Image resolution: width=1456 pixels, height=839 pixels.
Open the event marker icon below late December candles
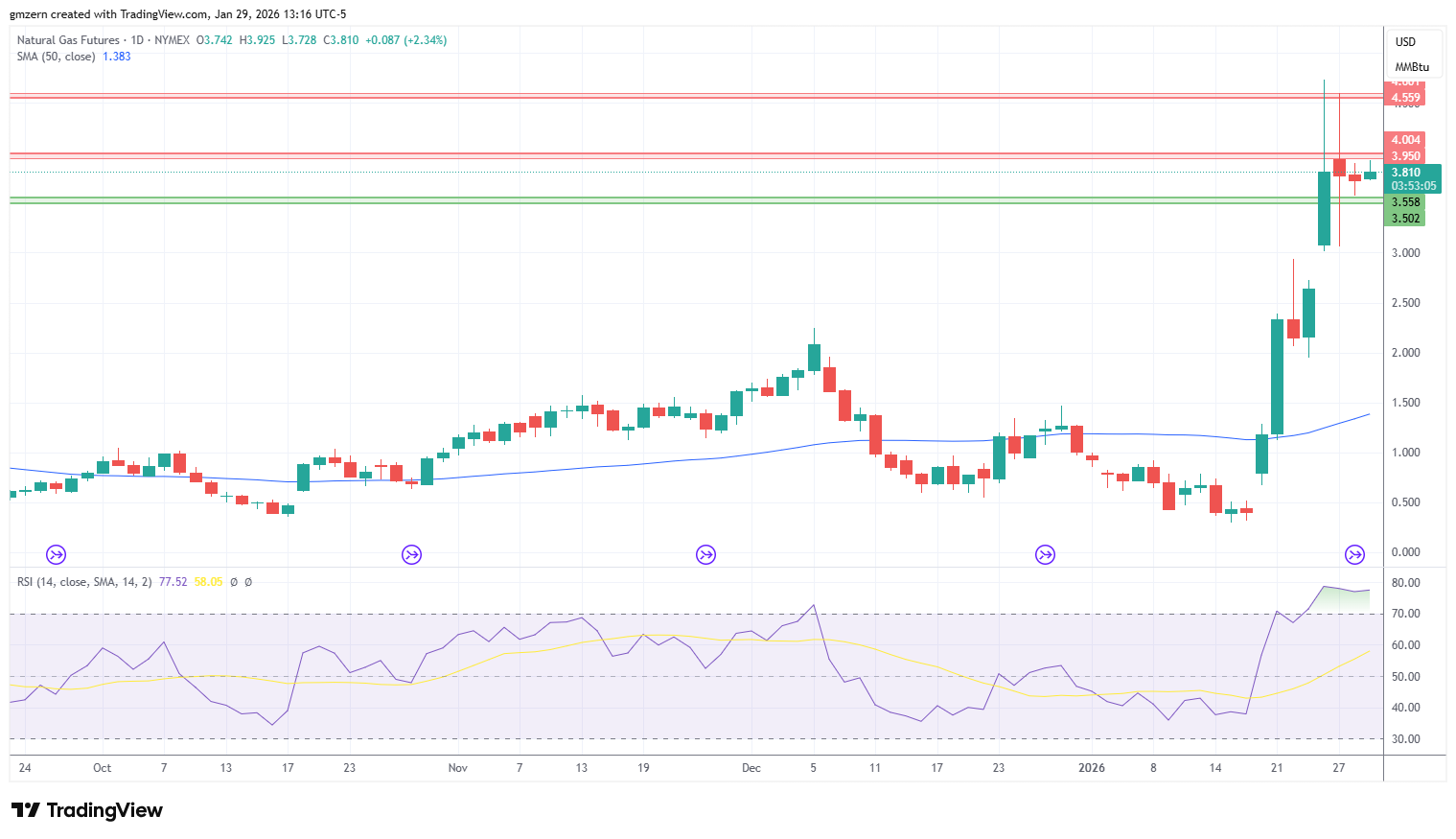[1045, 554]
